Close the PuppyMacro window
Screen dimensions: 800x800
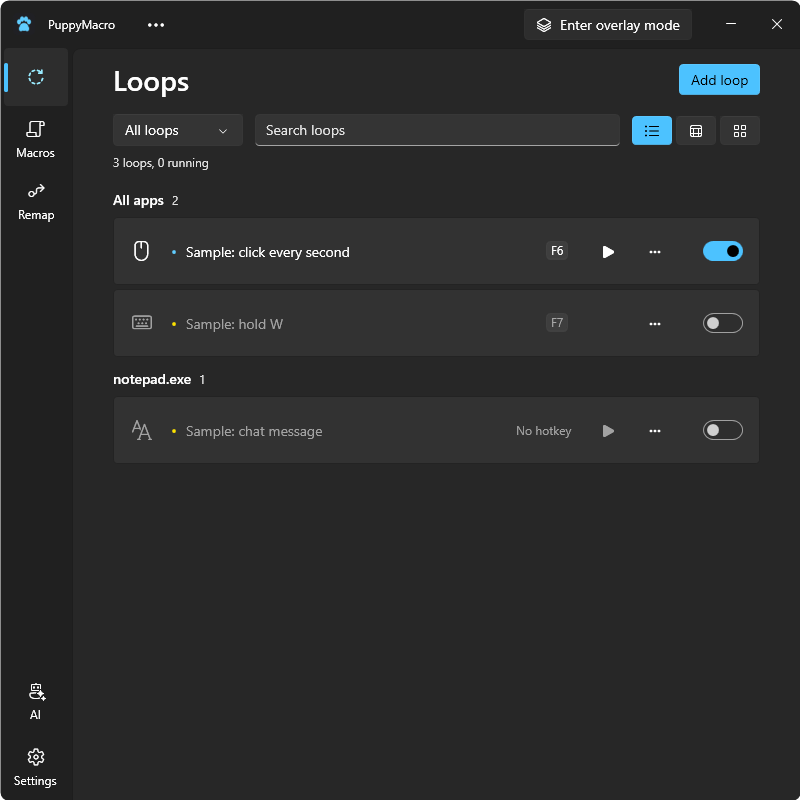click(777, 24)
